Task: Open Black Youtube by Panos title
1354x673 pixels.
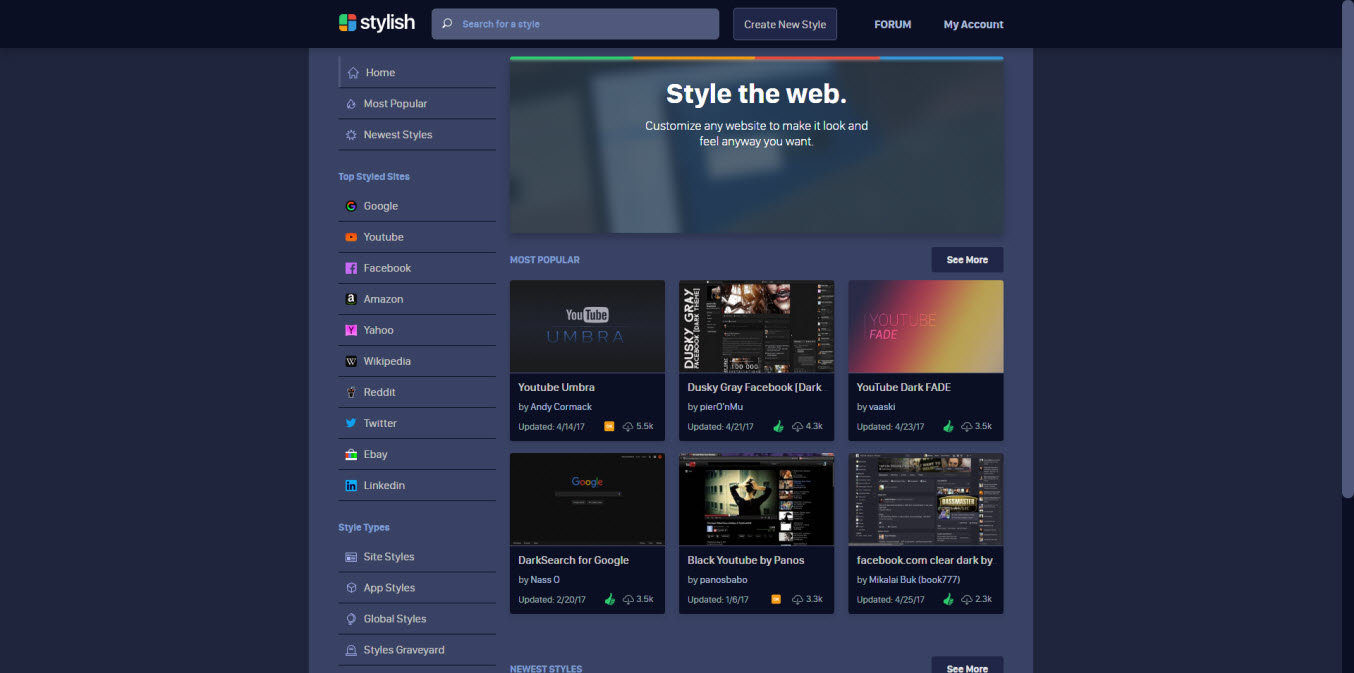Action: click(x=746, y=560)
